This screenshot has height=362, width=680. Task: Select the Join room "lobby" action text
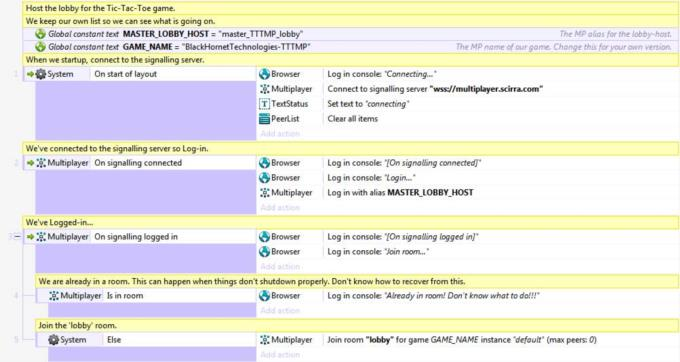coord(462,340)
